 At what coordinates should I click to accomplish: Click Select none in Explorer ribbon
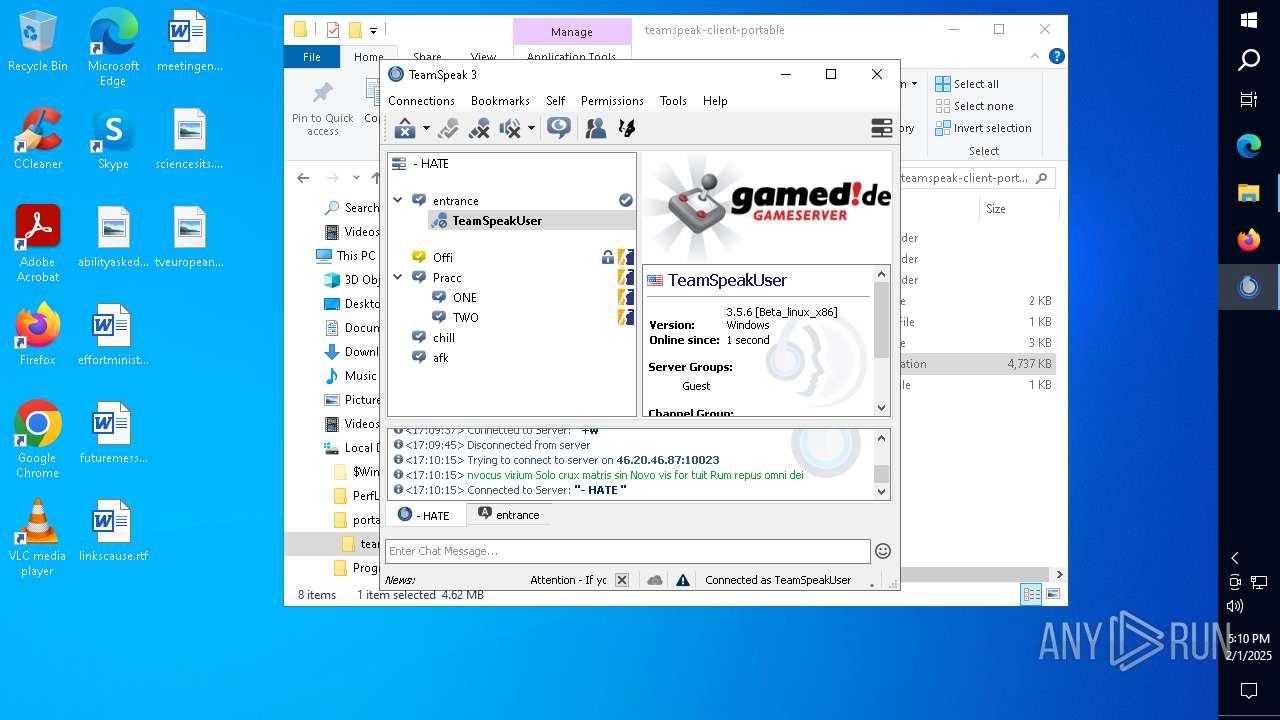pyautogui.click(x=975, y=106)
